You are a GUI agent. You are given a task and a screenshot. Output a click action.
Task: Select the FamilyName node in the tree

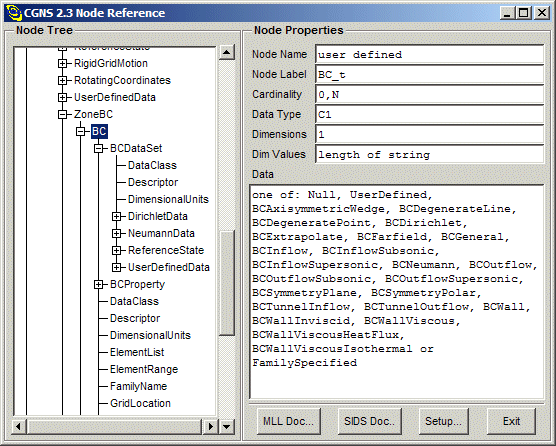138,386
